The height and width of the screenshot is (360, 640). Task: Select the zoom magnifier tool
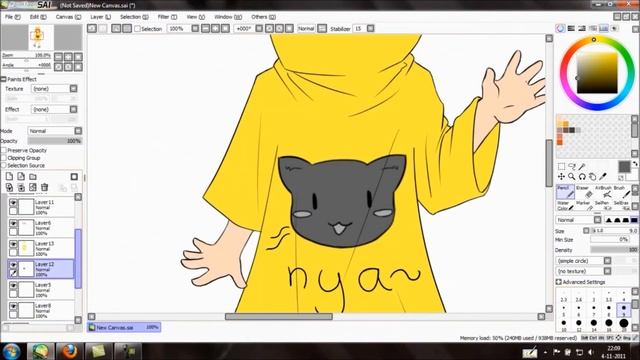tap(572, 177)
